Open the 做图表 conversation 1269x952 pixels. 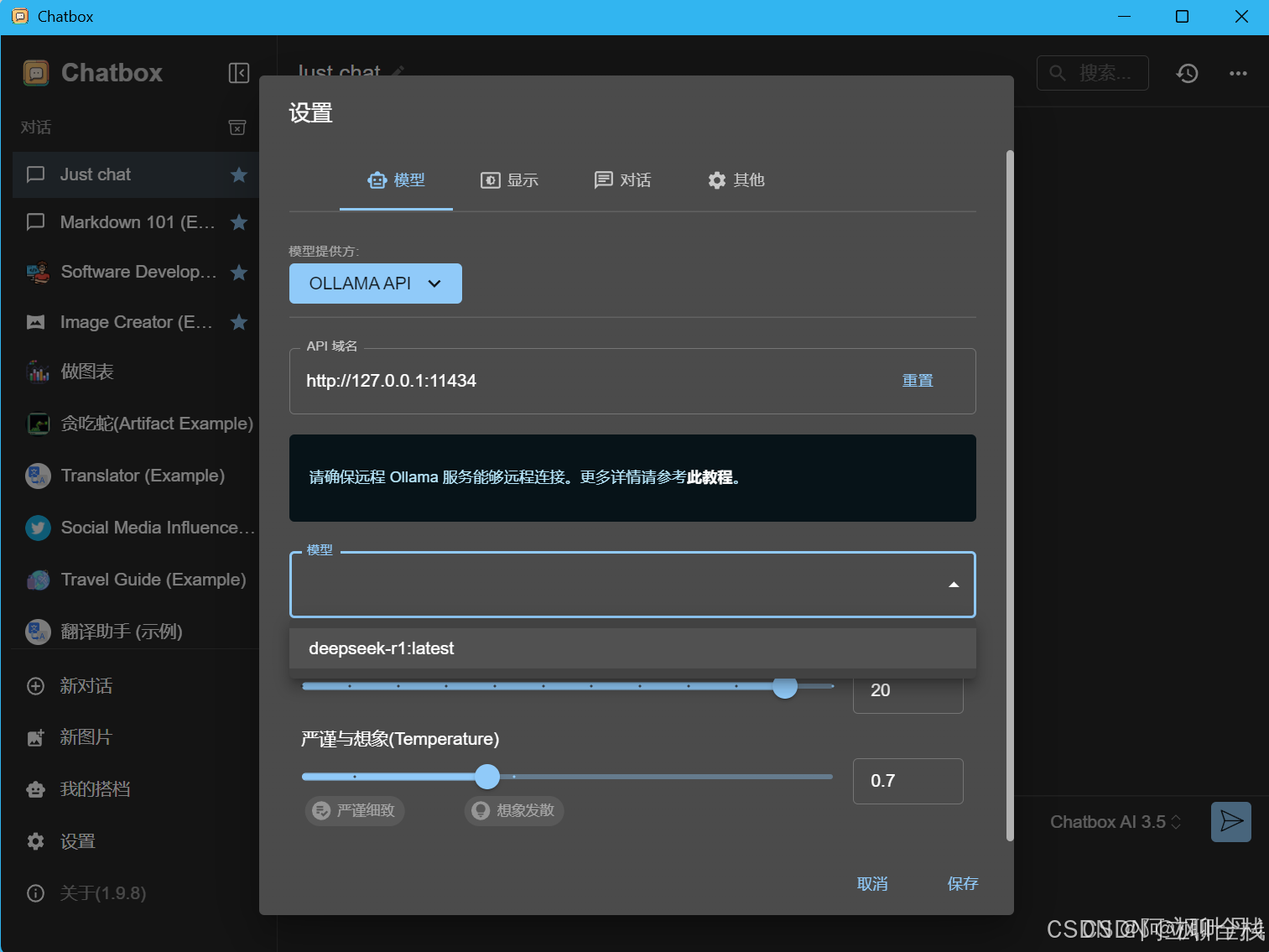pos(136,372)
